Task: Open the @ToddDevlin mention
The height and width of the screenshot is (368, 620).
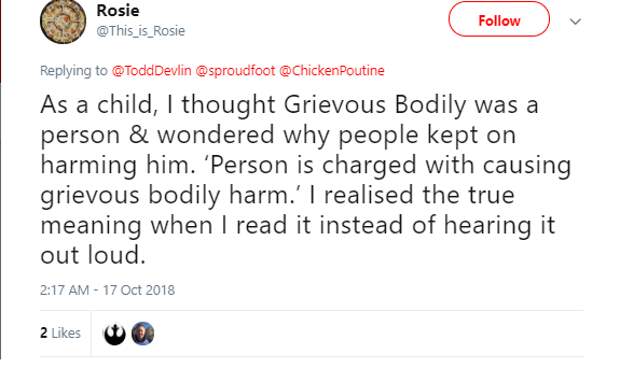Action: (x=152, y=70)
